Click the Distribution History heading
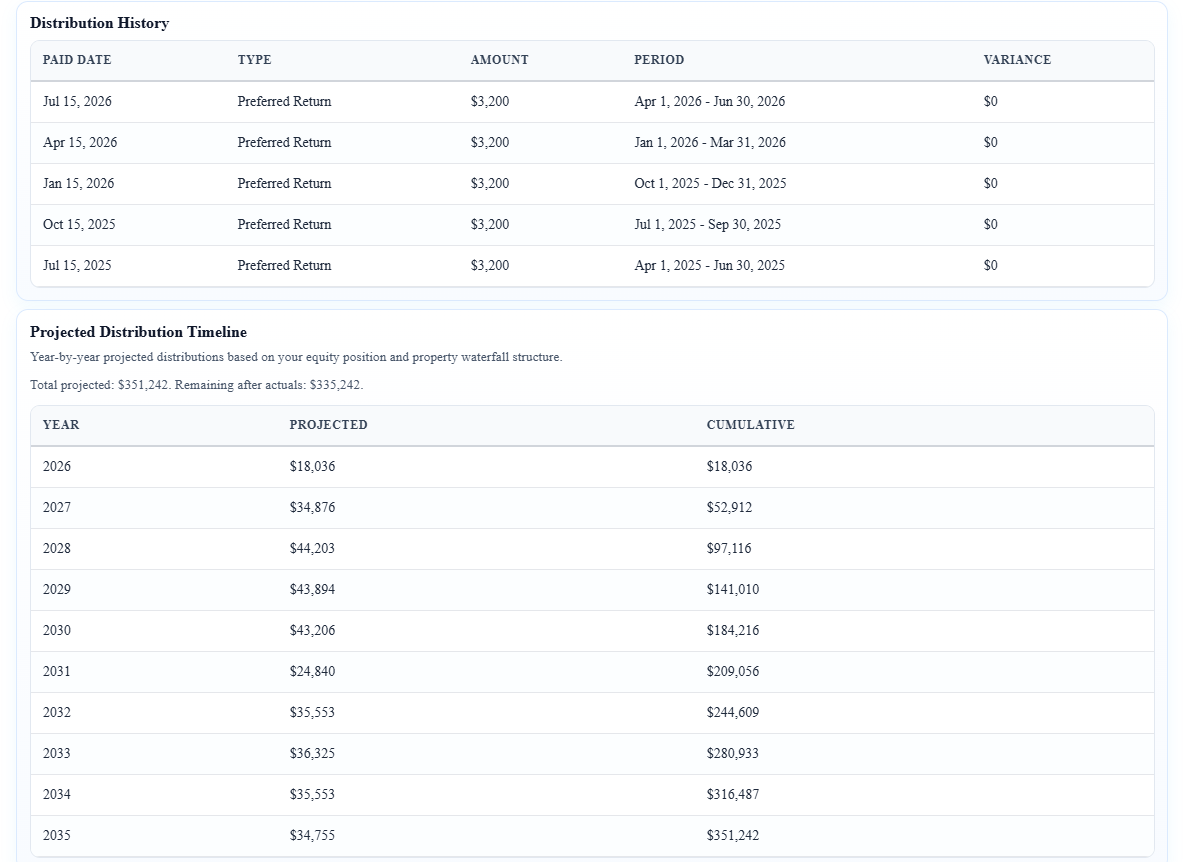 [100, 23]
